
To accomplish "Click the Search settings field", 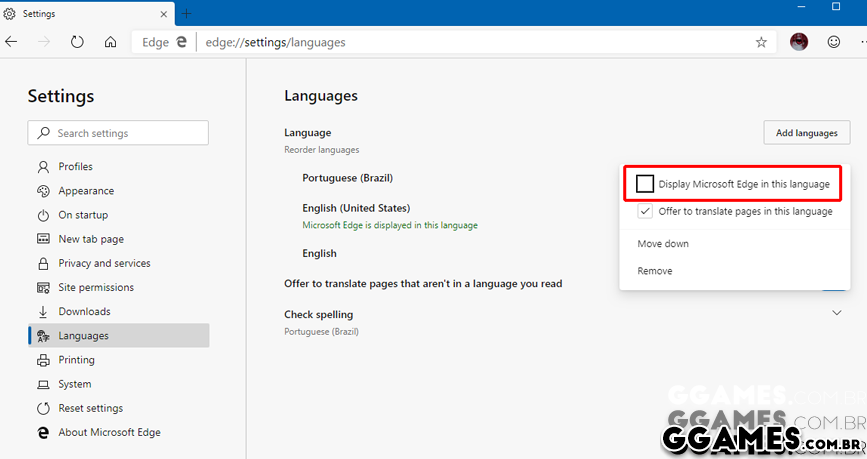I will pyautogui.click(x=118, y=133).
